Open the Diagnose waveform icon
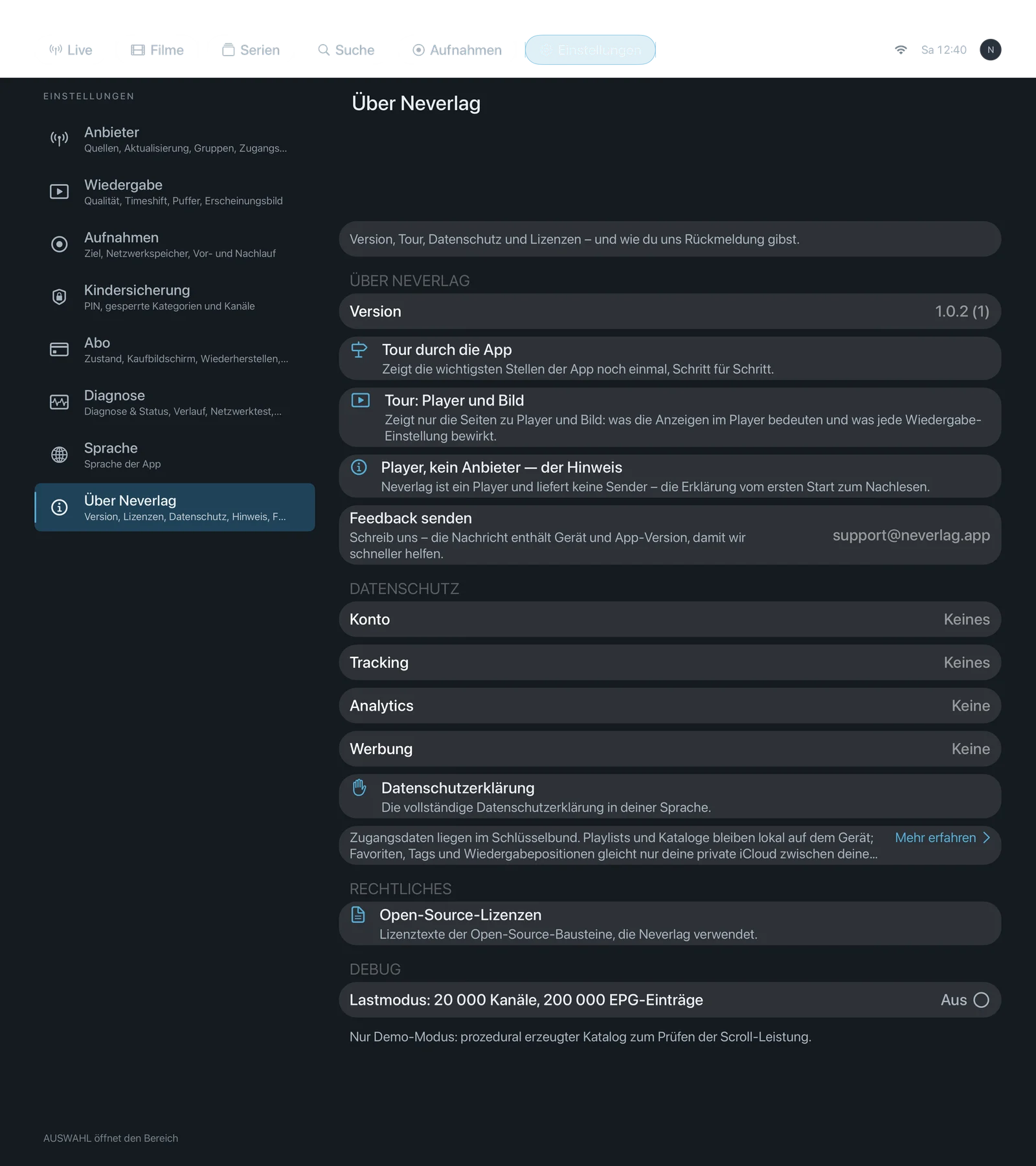The image size is (1036, 1166). point(59,402)
